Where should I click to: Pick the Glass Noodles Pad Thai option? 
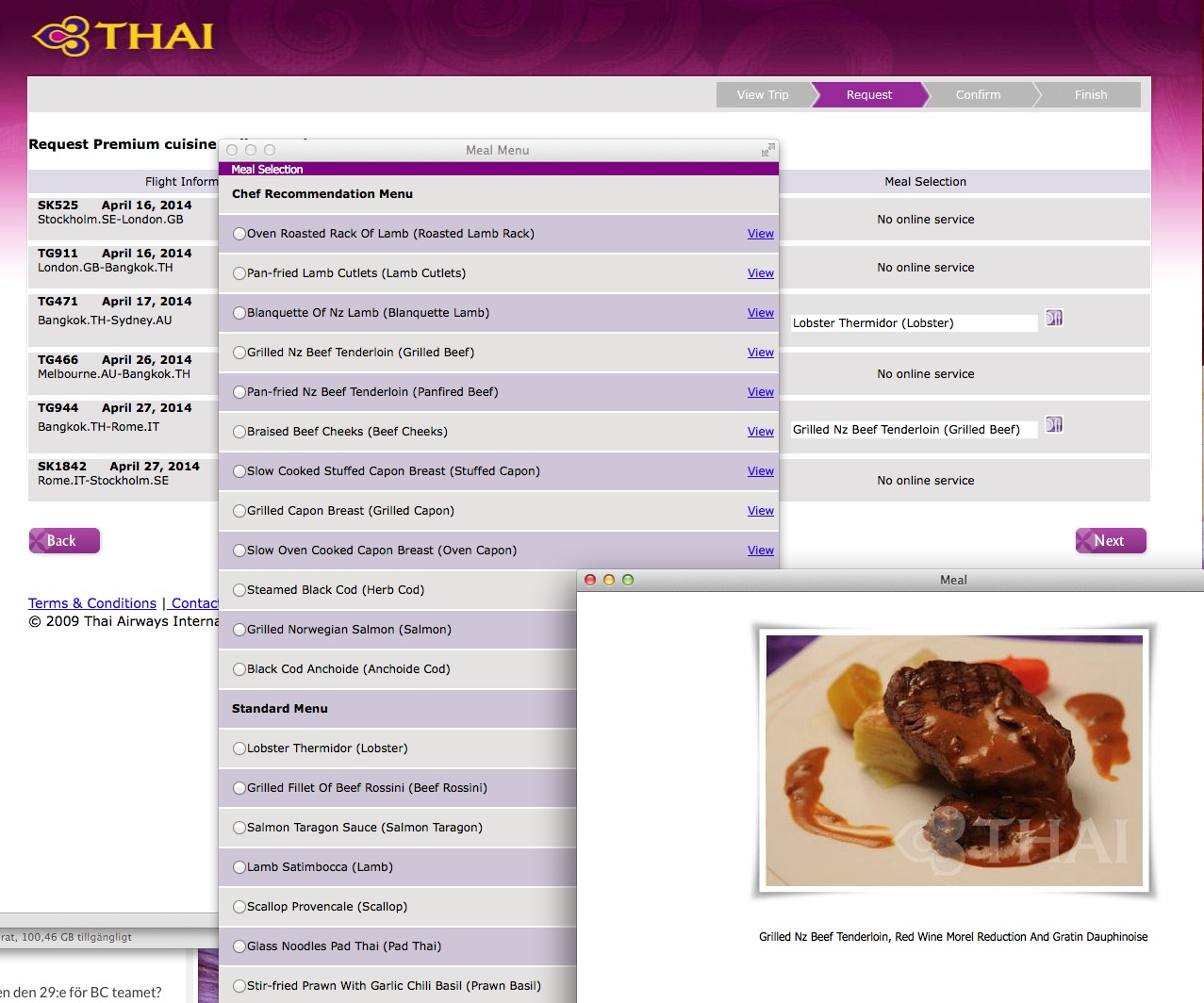239,946
